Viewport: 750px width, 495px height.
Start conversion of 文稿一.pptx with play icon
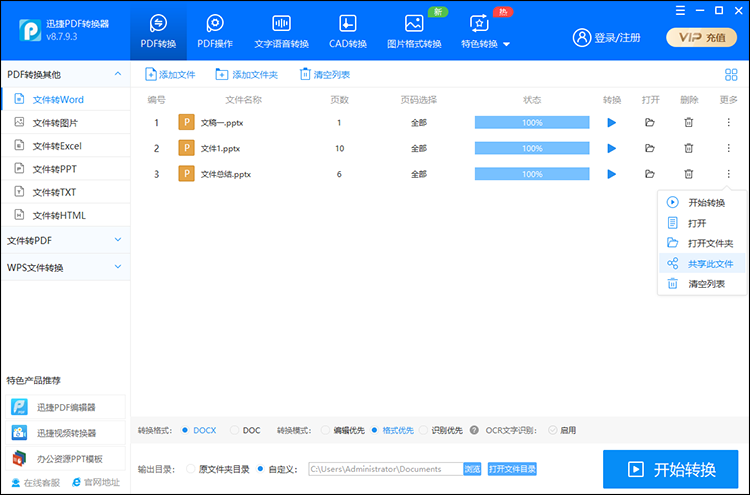(611, 123)
